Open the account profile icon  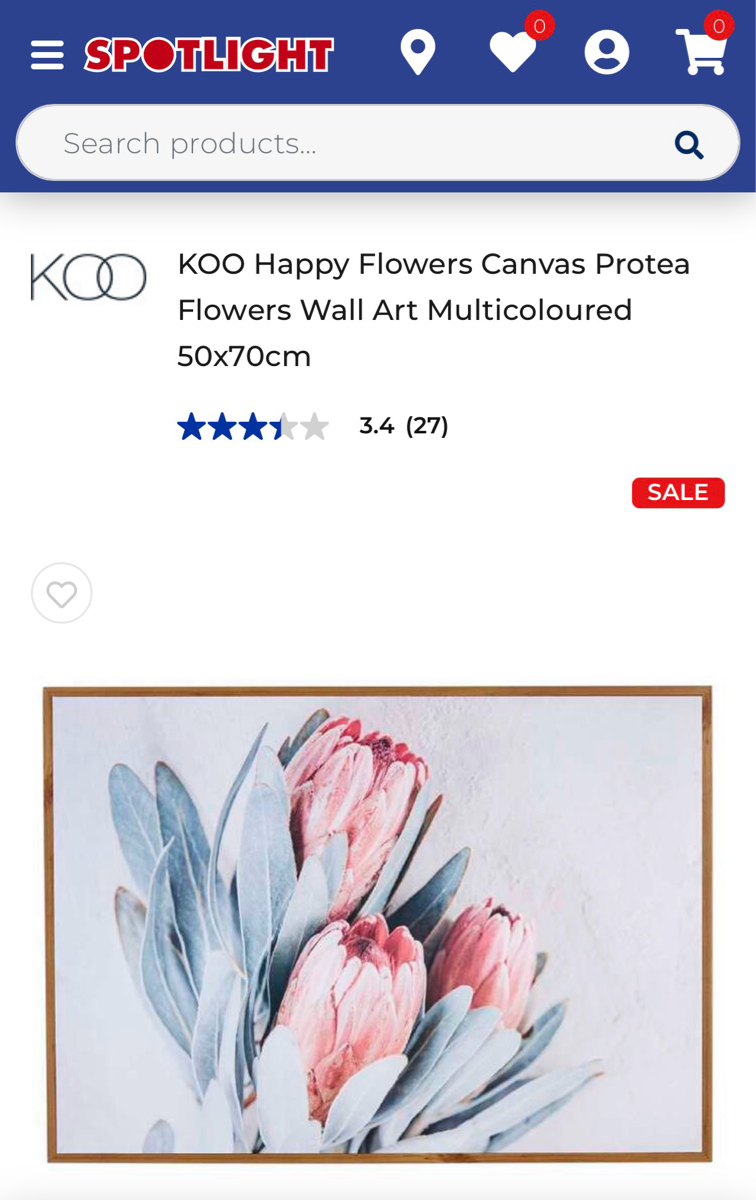pos(606,53)
